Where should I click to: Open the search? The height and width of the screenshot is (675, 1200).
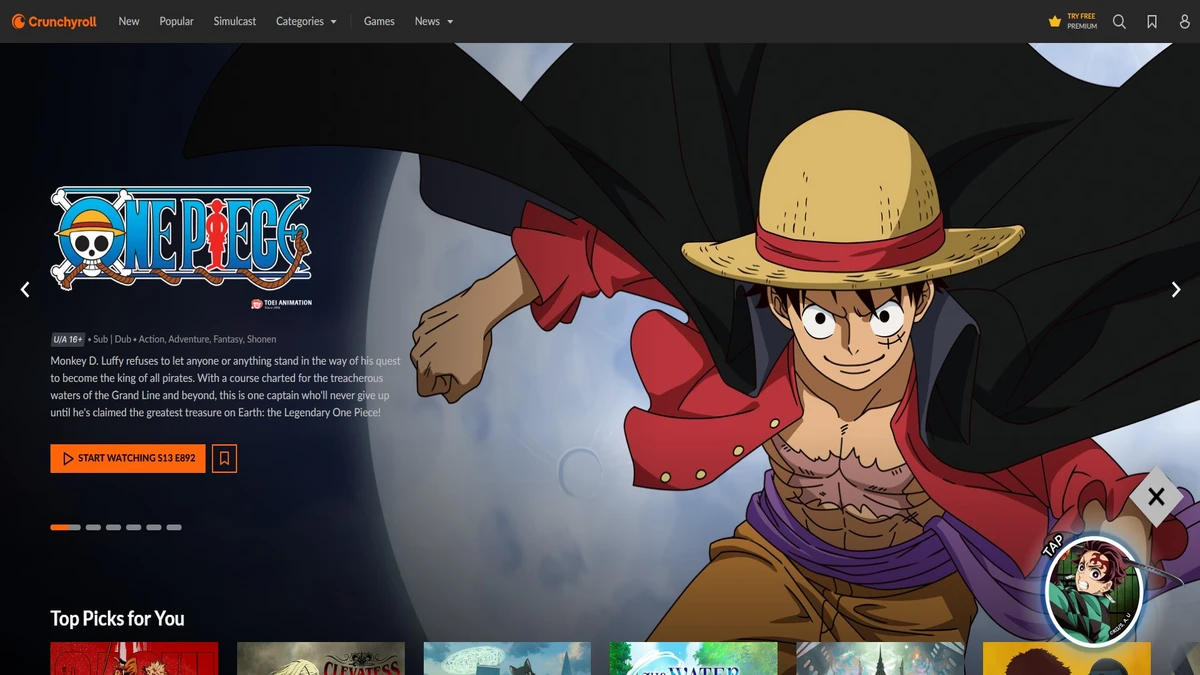pyautogui.click(x=1119, y=21)
